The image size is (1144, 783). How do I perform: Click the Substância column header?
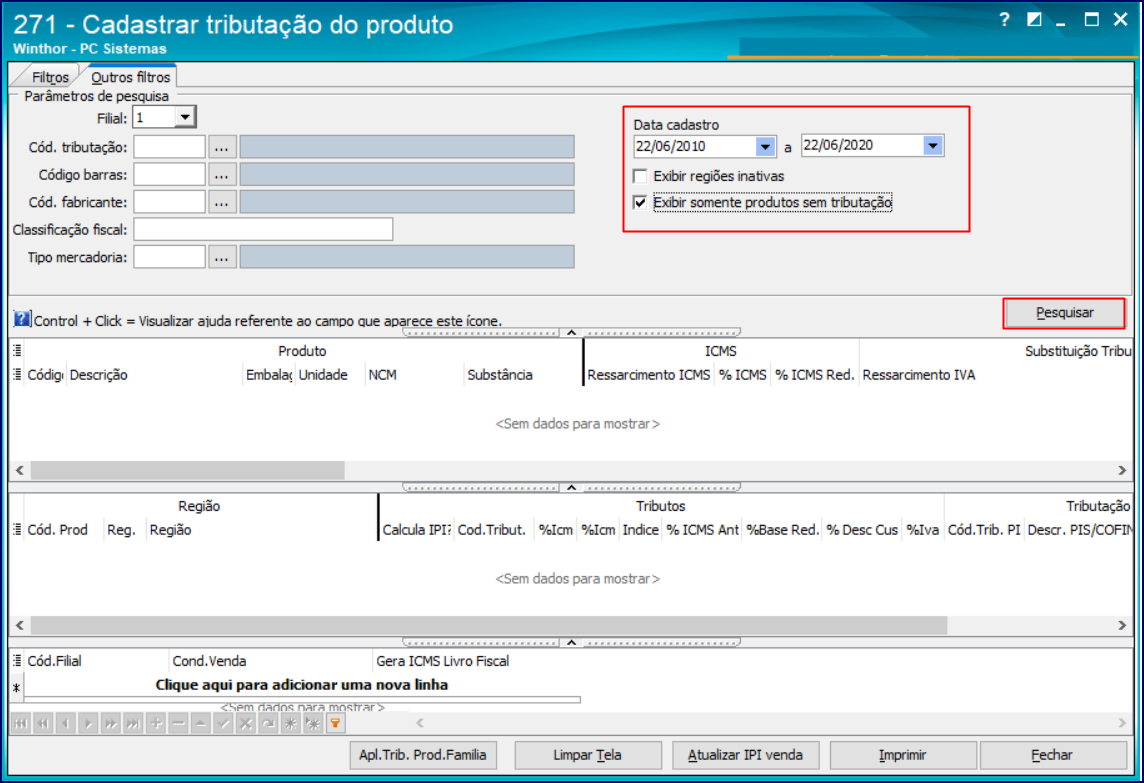click(522, 375)
